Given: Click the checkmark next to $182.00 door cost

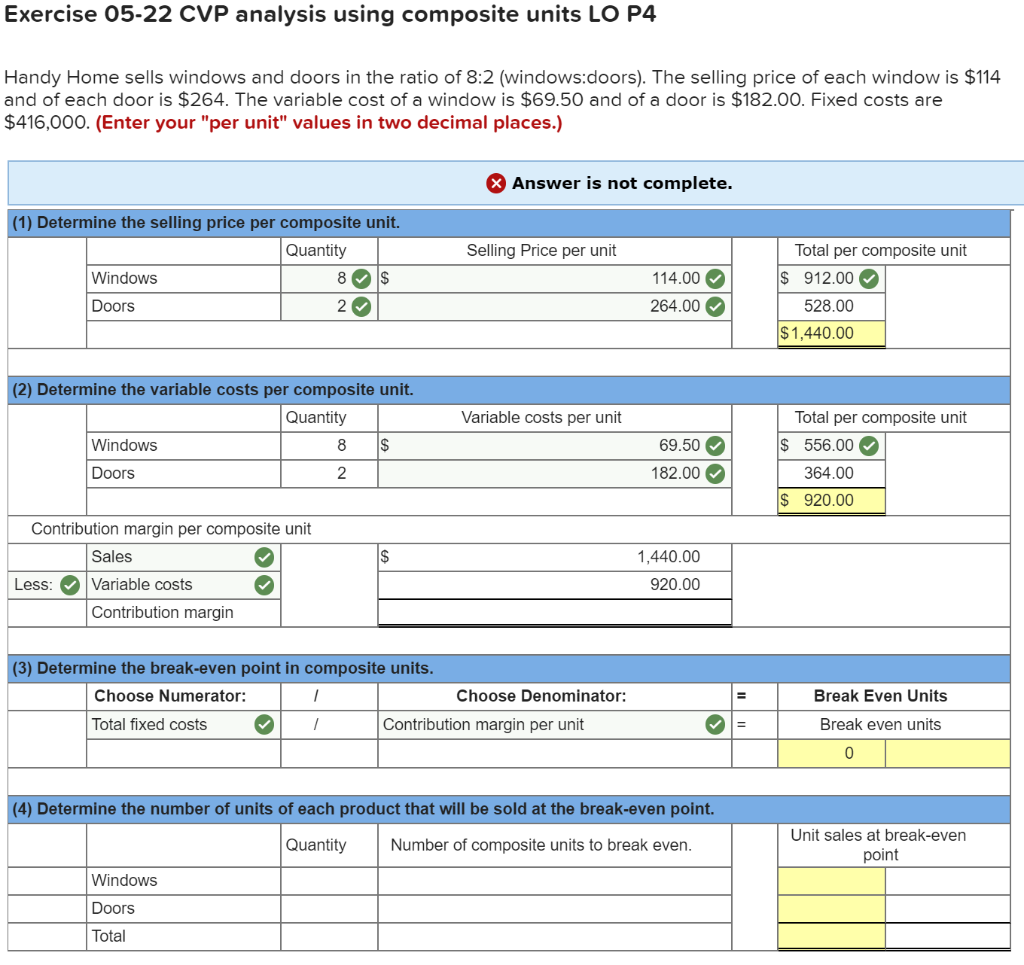Looking at the screenshot, I should (713, 473).
